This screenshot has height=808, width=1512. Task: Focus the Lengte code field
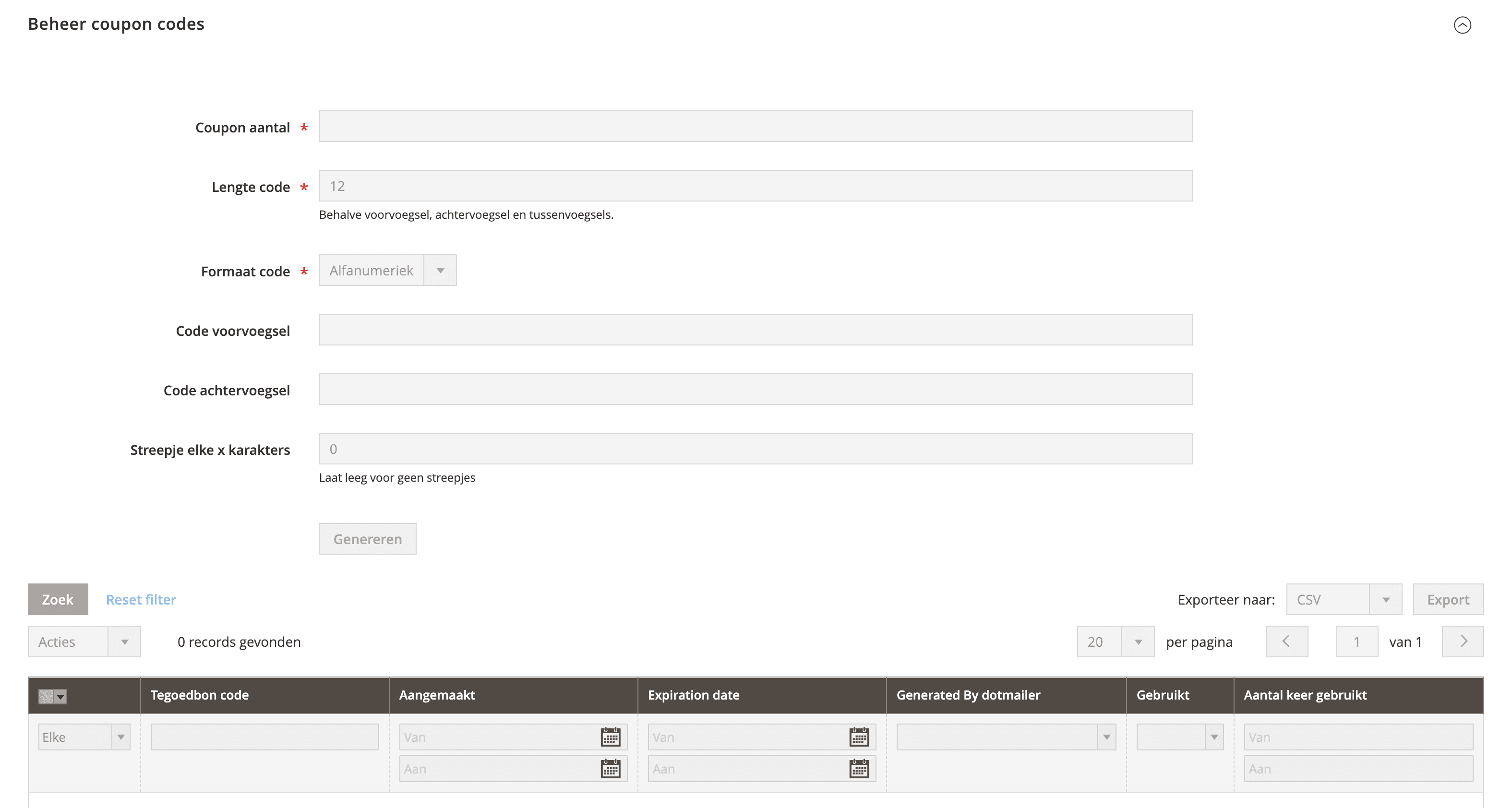pyautogui.click(x=756, y=186)
